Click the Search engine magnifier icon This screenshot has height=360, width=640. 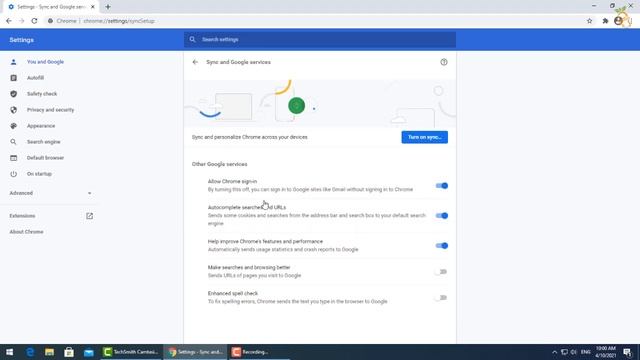point(13,142)
